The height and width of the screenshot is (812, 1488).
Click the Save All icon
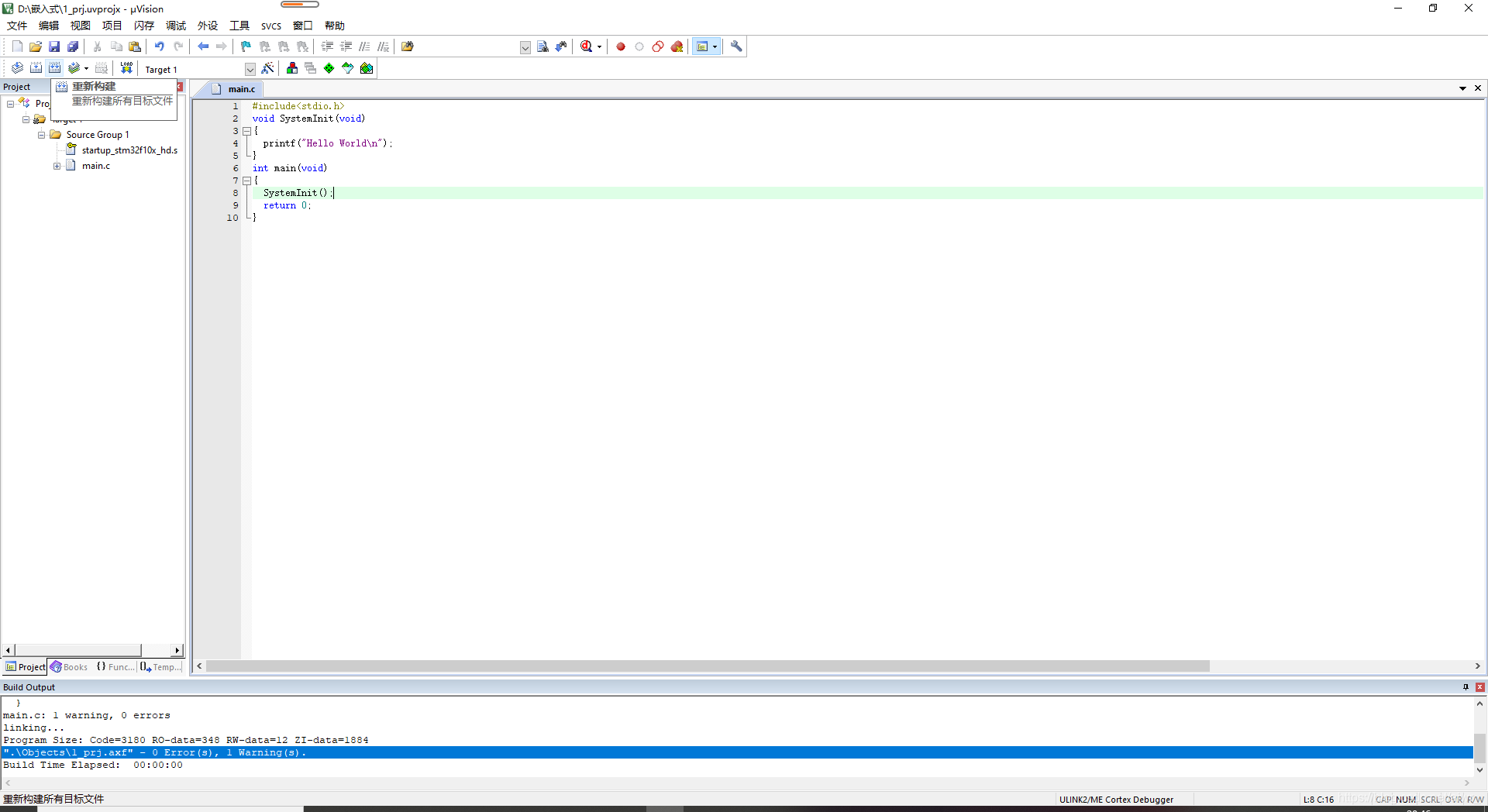(73, 46)
